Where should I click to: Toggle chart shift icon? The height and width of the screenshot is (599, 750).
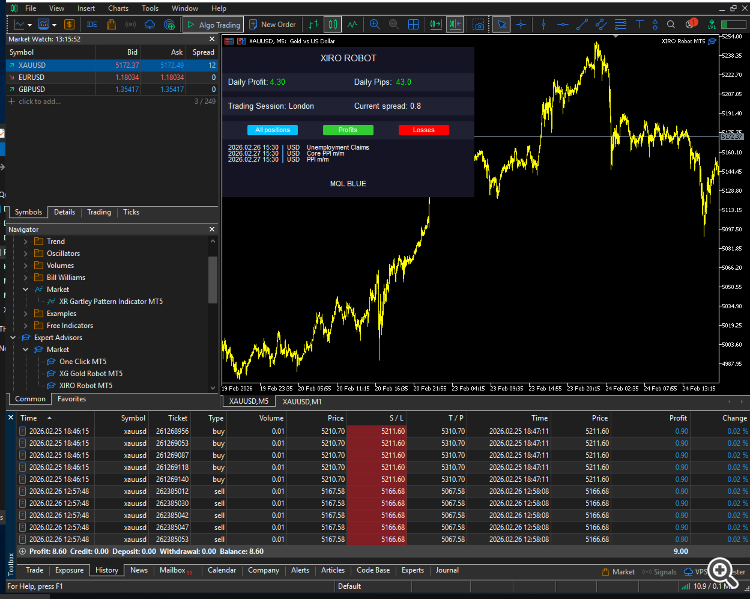click(455, 24)
